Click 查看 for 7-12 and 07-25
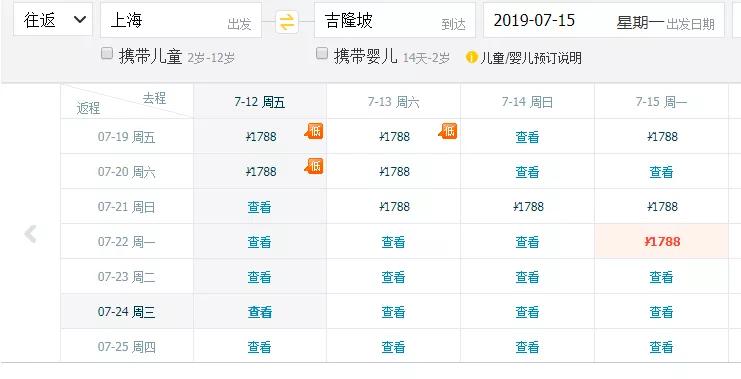 click(259, 347)
